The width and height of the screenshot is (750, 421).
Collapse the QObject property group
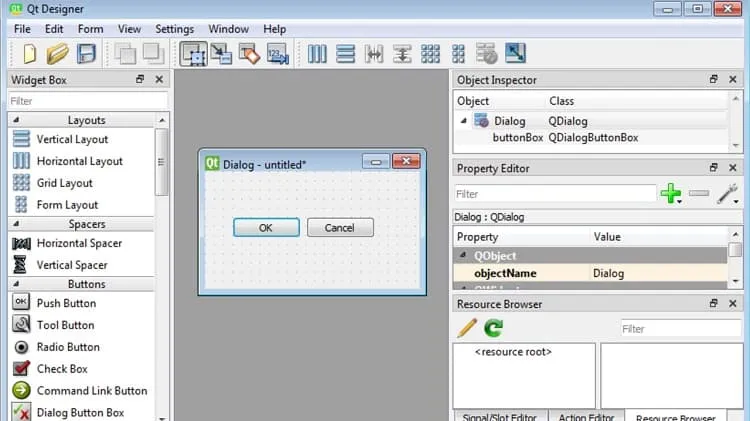[463, 255]
